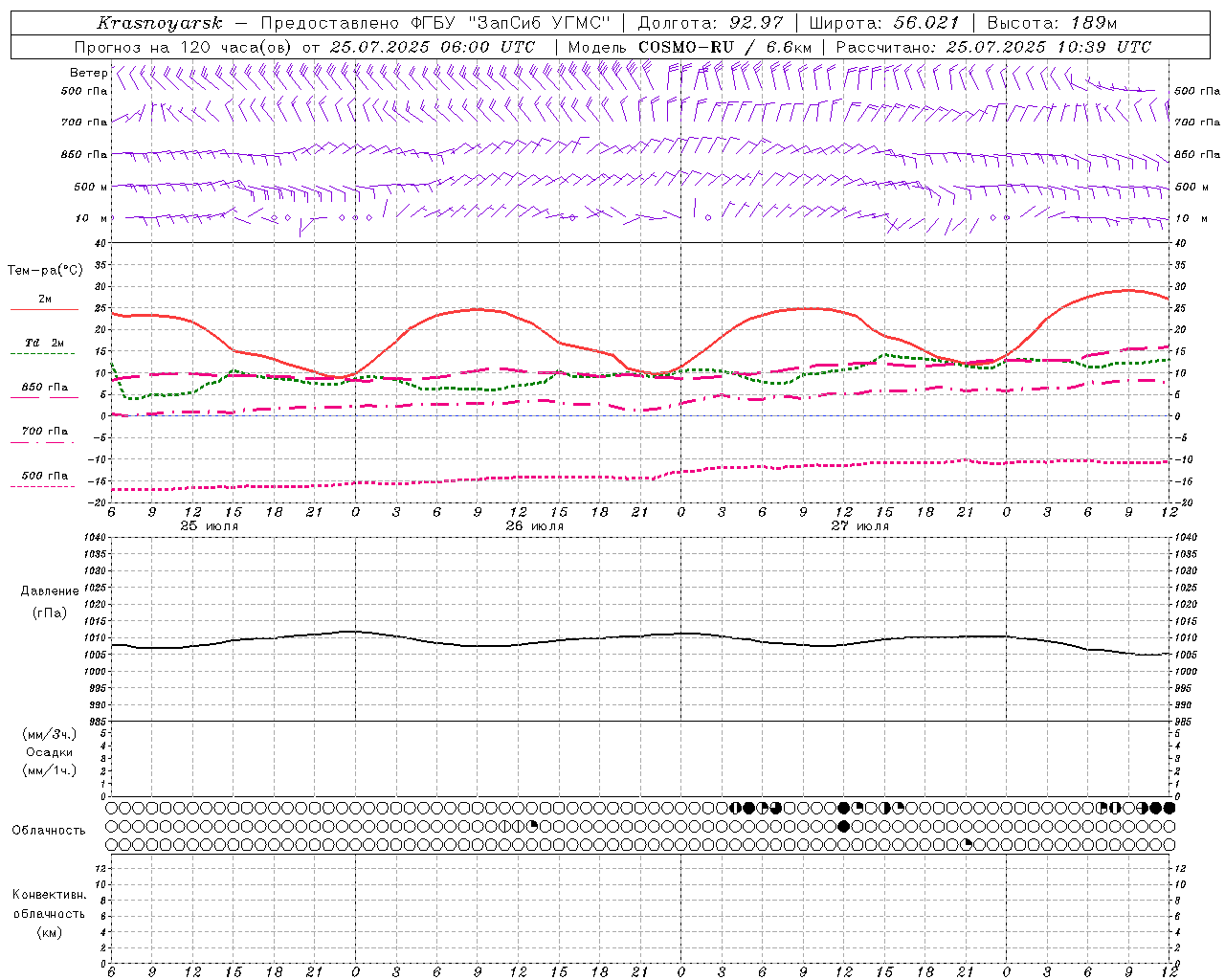The height and width of the screenshot is (980, 1225).
Task: Click Прогноз на 120 часа(ов) header text
Action: [x=185, y=47]
